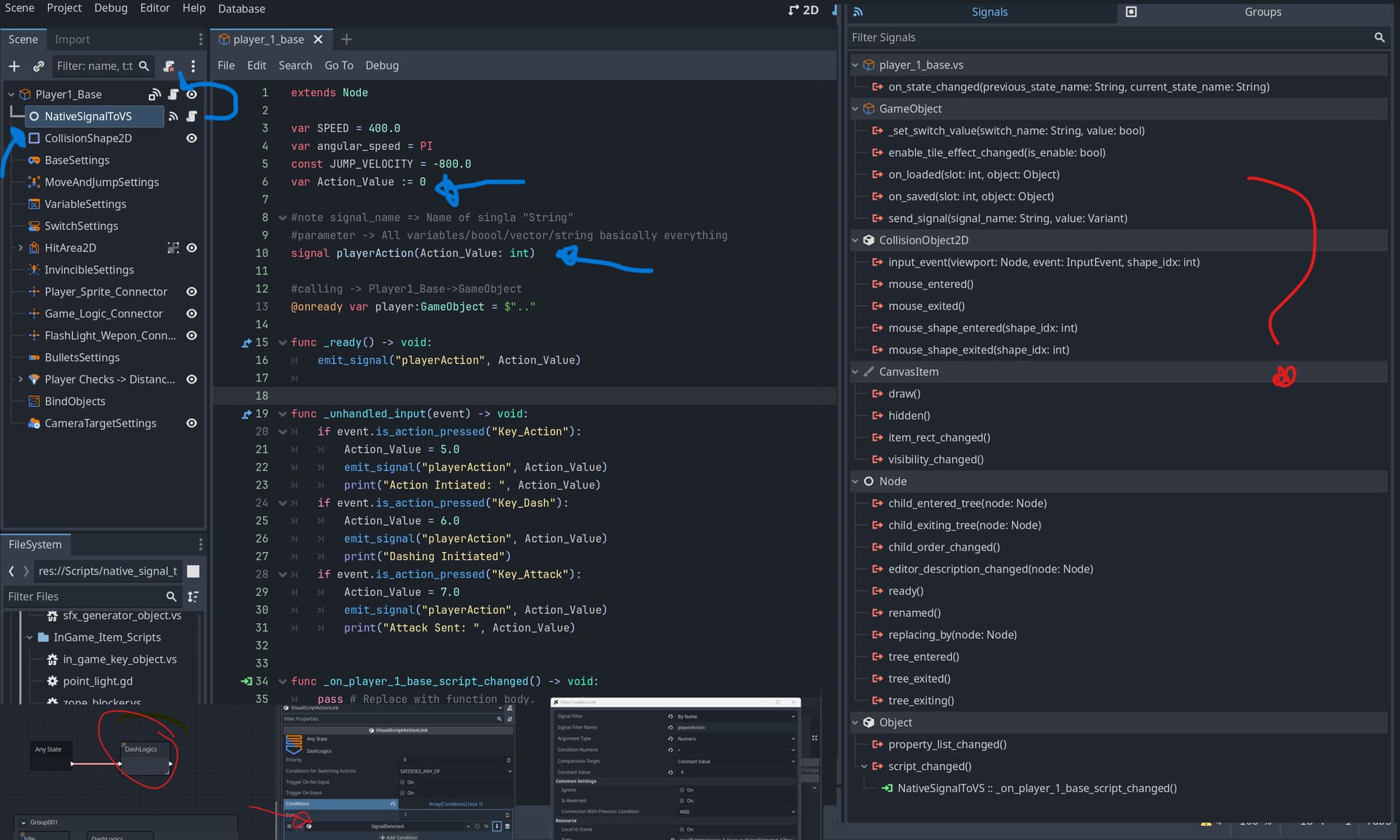Click the search icon in Filter Signals

pos(1379,37)
